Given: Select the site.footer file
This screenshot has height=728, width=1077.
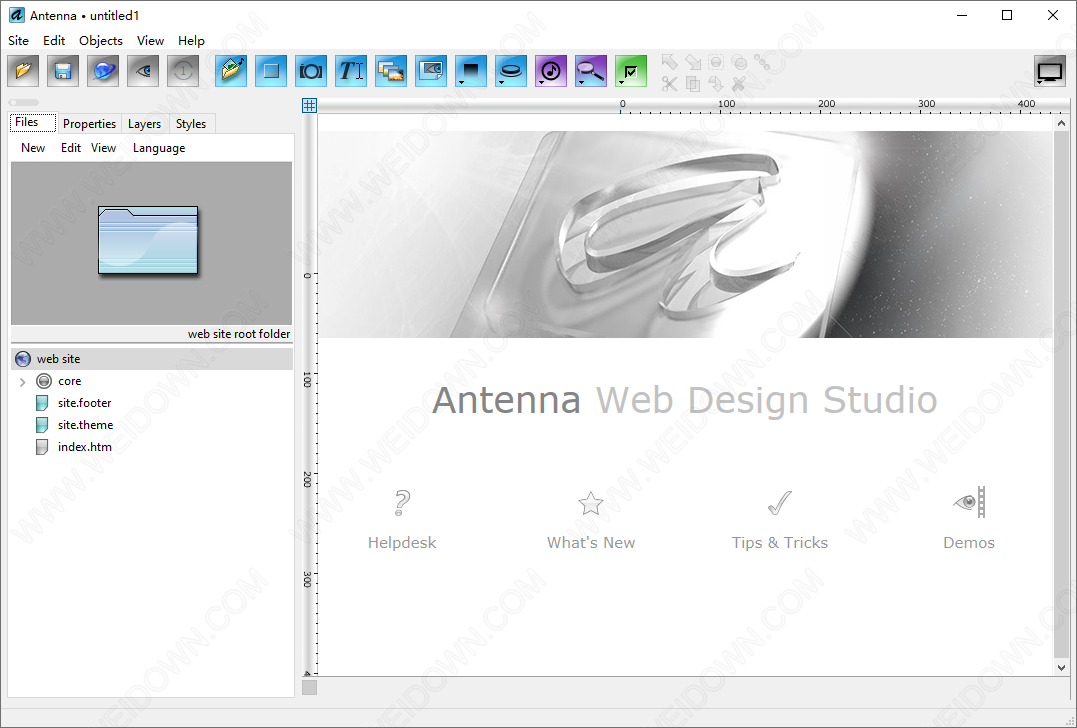Looking at the screenshot, I should pos(84,402).
